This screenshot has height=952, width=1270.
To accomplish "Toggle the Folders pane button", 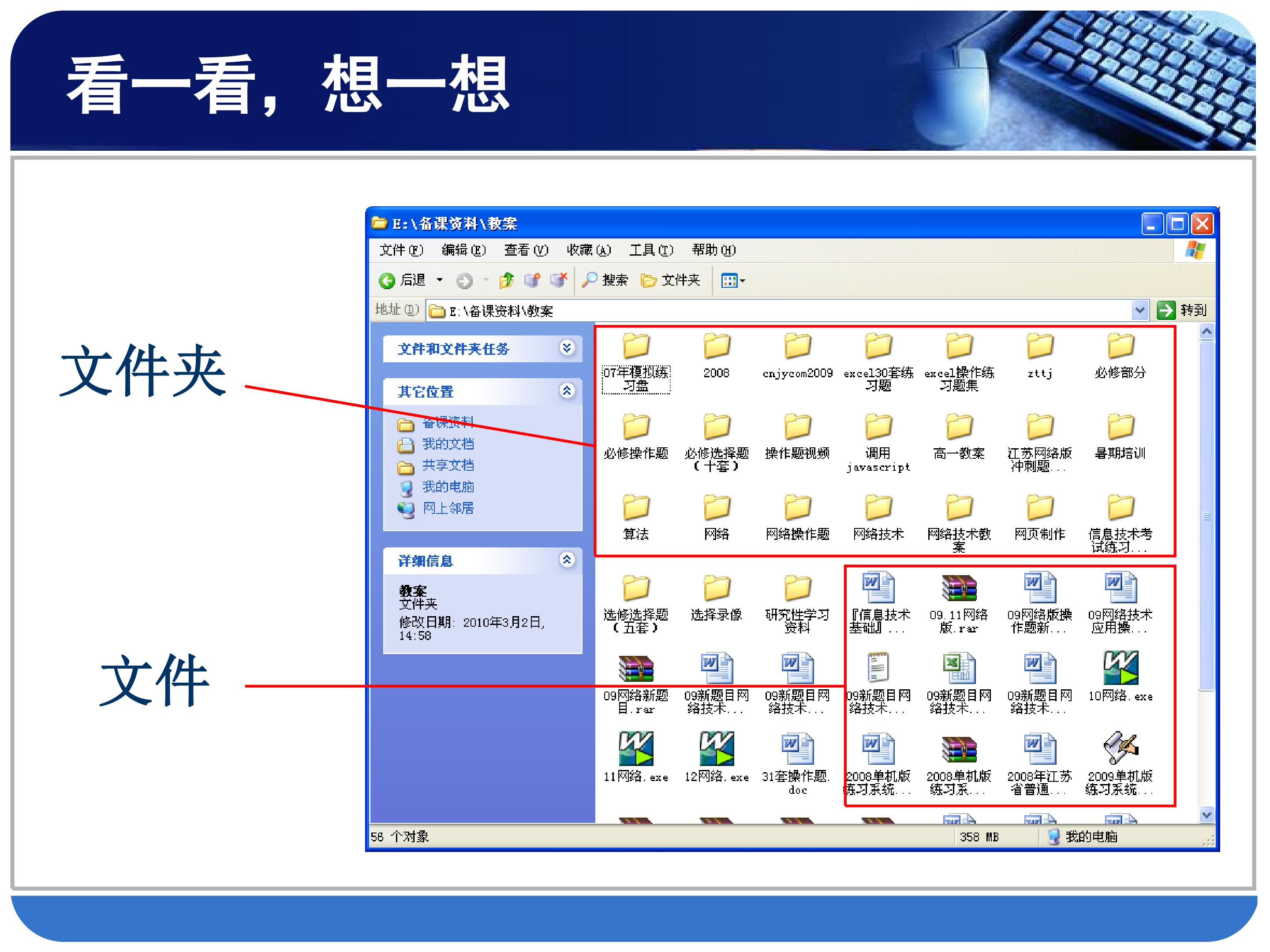I will pyautogui.click(x=670, y=281).
